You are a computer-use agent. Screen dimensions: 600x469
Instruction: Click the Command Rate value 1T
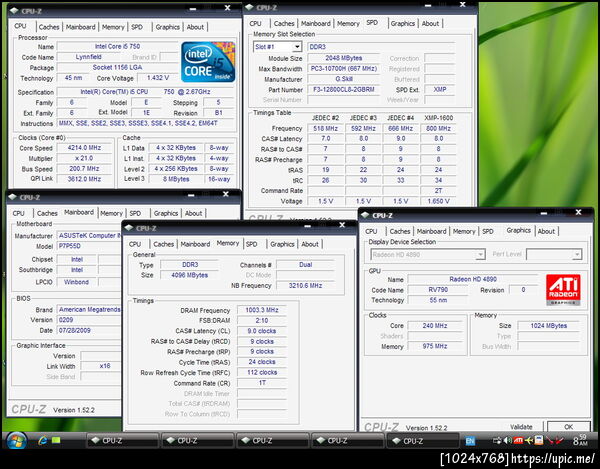[262, 383]
